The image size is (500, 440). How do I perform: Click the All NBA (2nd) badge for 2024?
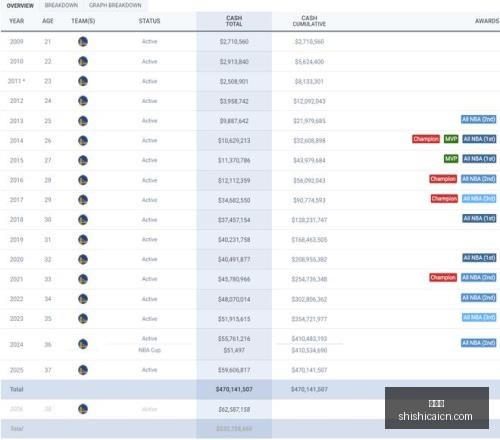479,343
